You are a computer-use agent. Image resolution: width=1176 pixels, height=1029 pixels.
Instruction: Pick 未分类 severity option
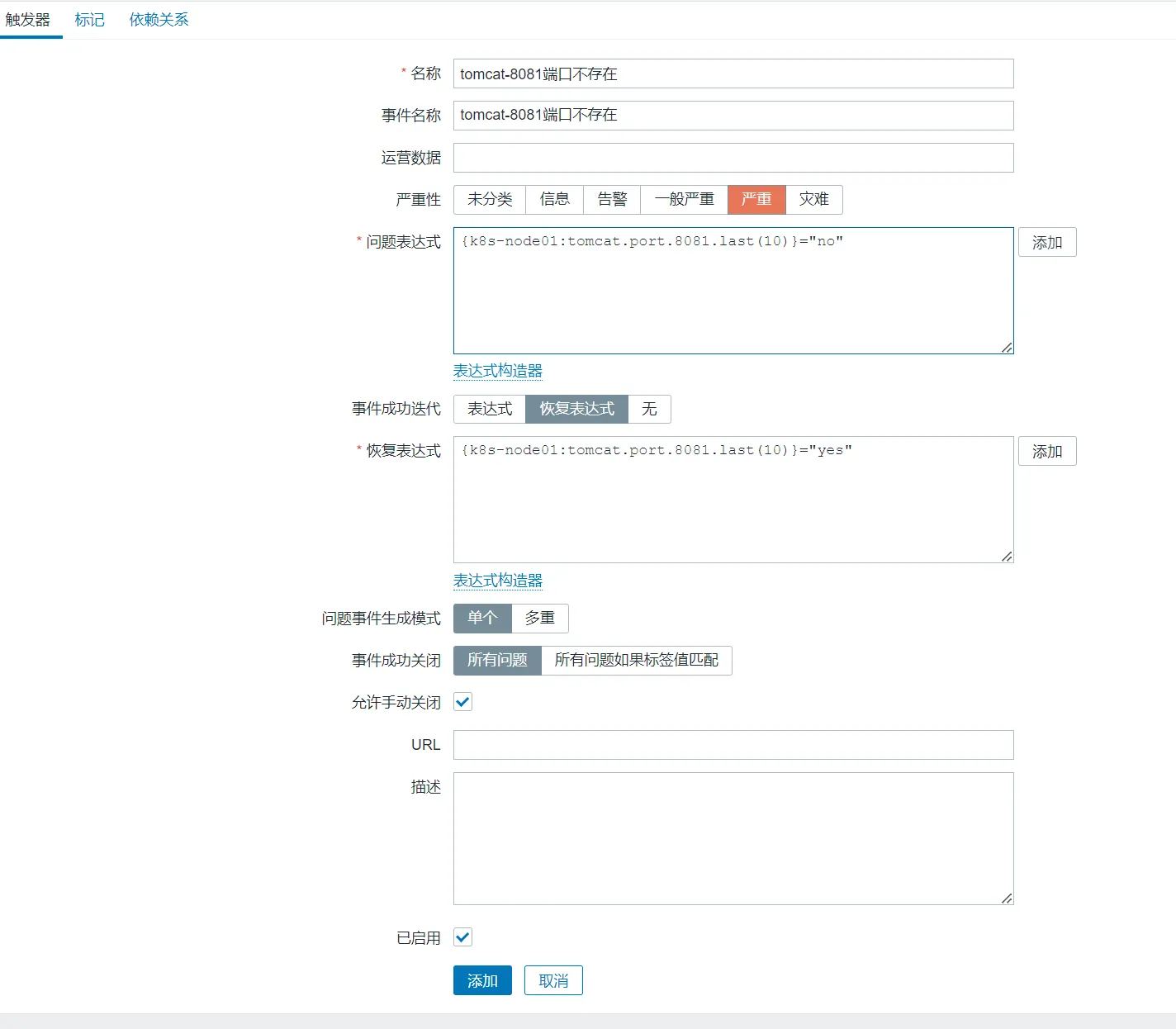coord(490,199)
